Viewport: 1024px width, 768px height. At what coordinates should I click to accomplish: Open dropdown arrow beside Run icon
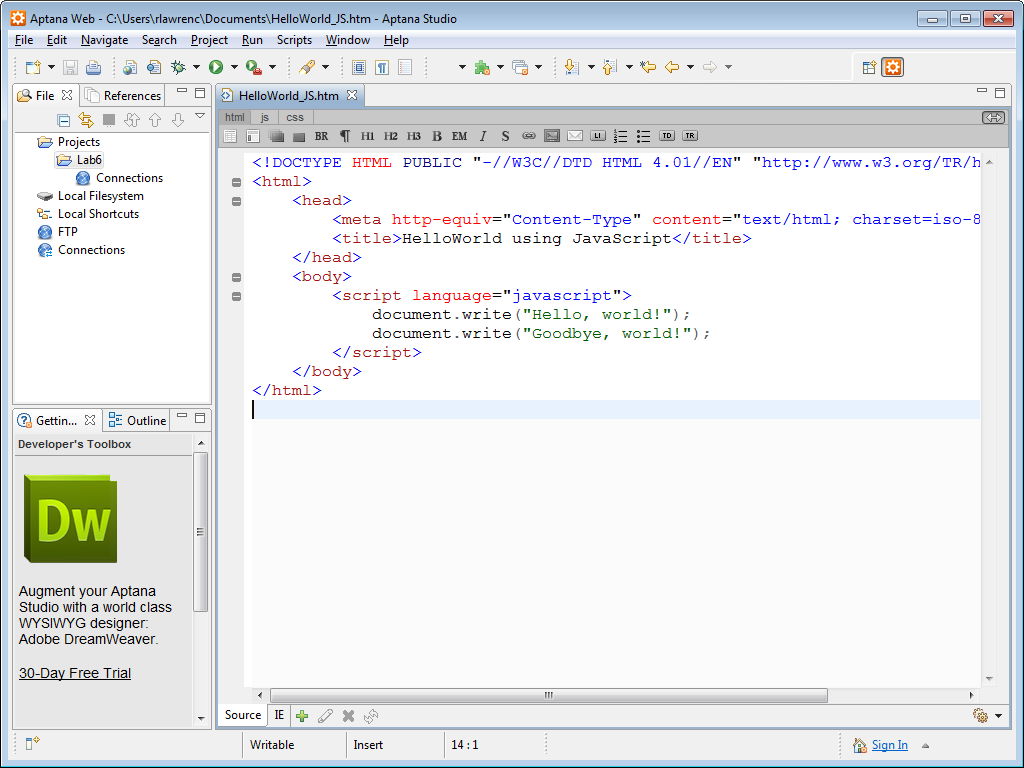[x=234, y=67]
